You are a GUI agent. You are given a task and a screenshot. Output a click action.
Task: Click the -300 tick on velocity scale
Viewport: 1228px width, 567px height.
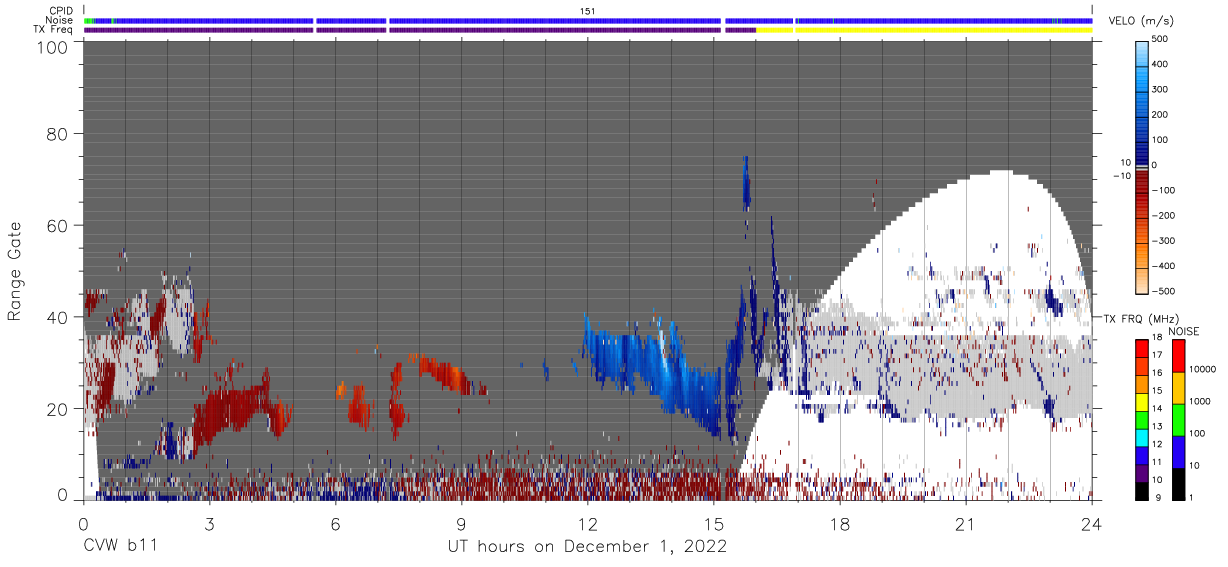[1164, 241]
